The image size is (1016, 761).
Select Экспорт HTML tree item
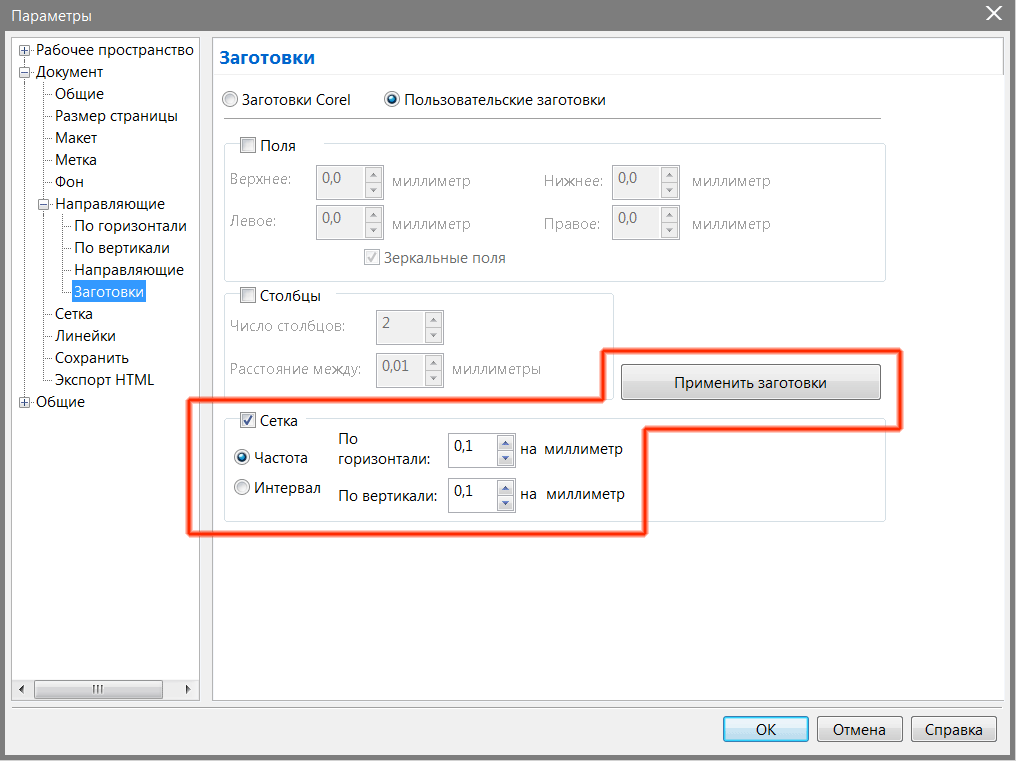[104, 380]
